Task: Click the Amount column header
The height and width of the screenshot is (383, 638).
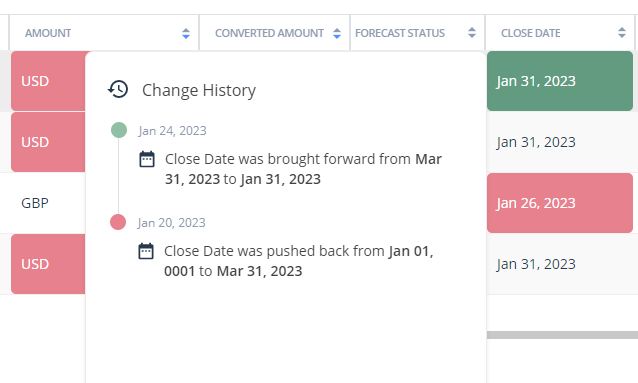Action: (104, 33)
